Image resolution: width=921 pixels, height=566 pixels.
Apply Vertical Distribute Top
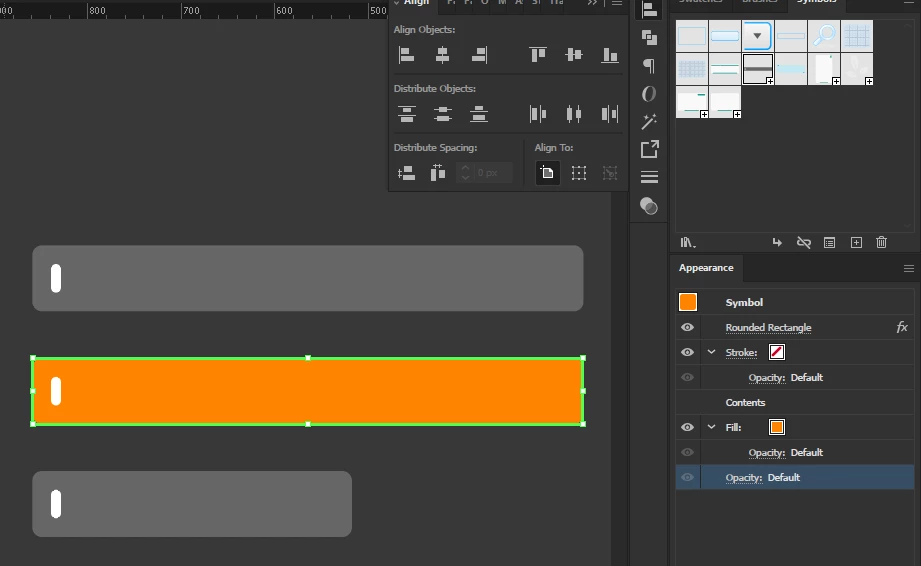(406, 114)
